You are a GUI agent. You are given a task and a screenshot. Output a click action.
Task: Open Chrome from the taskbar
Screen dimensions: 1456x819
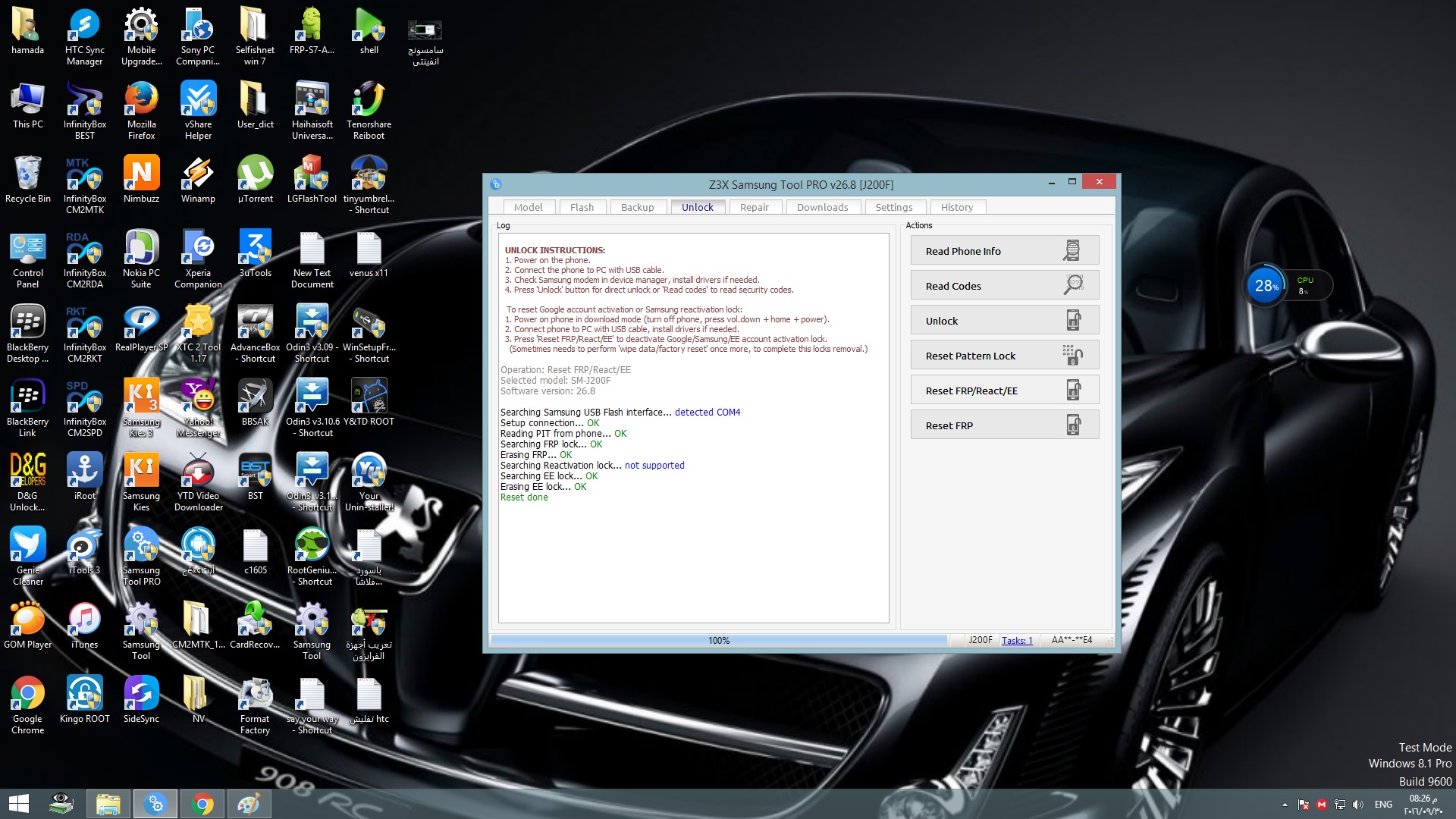pos(202,804)
